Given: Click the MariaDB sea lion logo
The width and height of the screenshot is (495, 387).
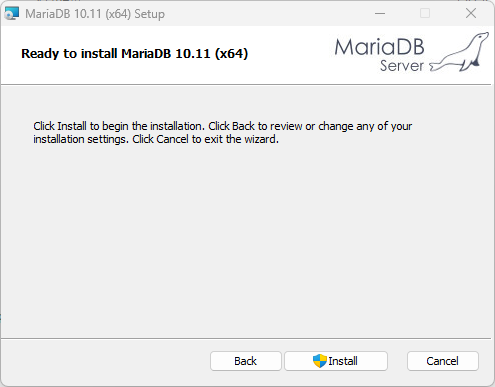Looking at the screenshot, I should (x=459, y=52).
